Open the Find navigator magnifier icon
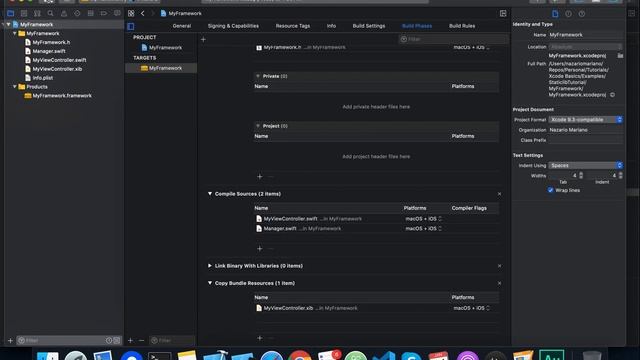The height and width of the screenshot is (360, 640). click(50, 13)
